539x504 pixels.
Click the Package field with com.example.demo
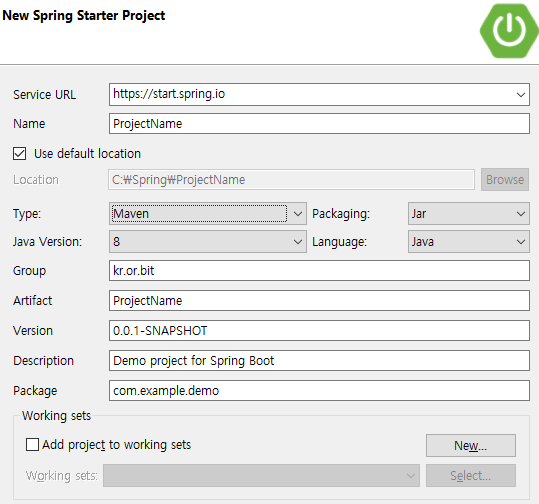click(x=319, y=390)
